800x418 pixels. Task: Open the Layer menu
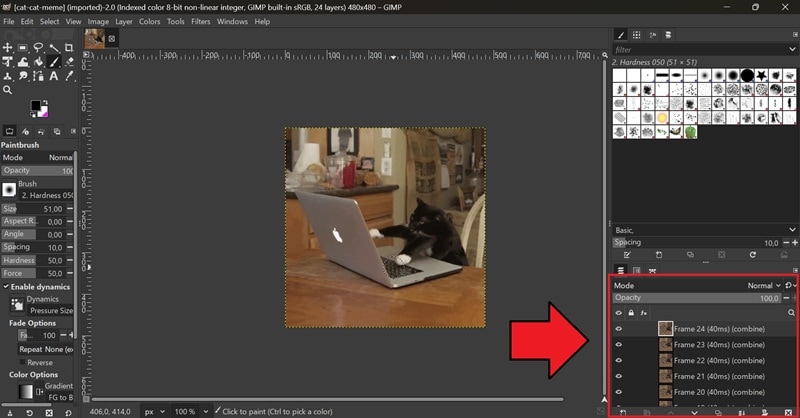point(123,21)
